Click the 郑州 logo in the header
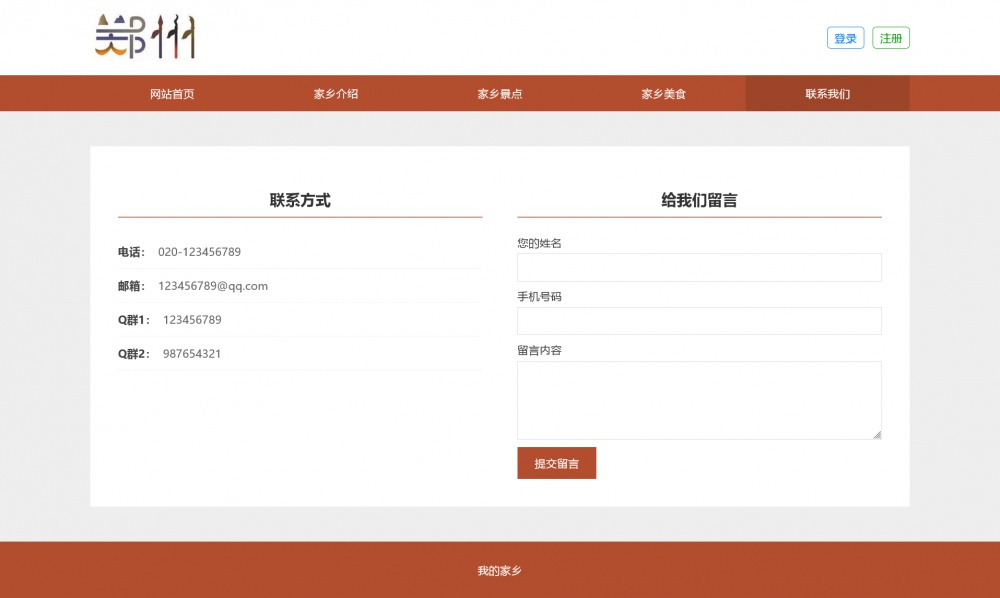 pos(145,37)
